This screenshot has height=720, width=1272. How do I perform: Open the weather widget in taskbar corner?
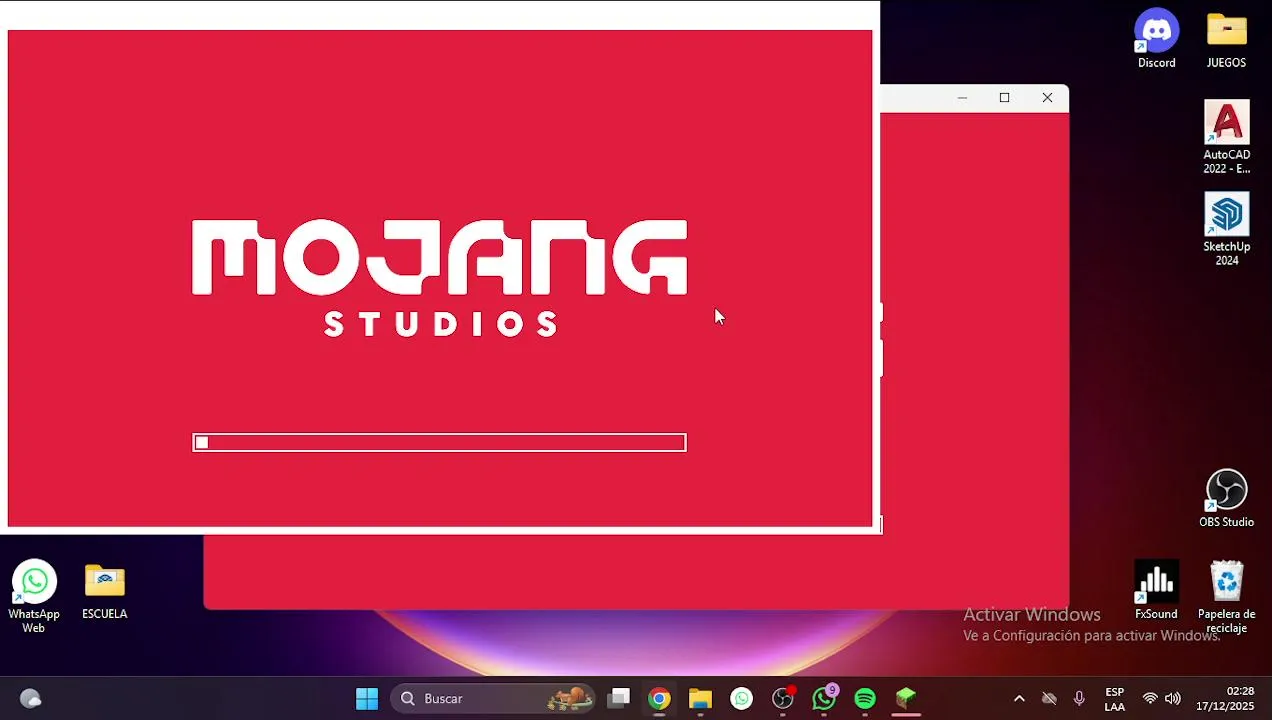point(31,699)
